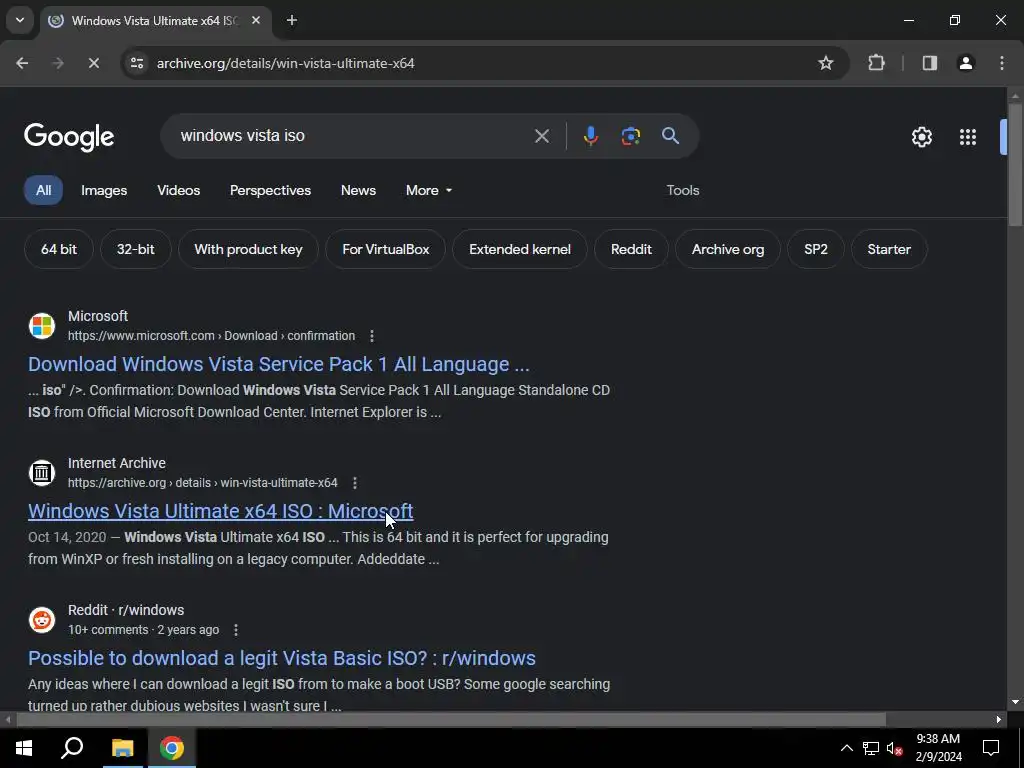
Task: Click the scroll down arrow on scrollbar
Action: click(1015, 702)
